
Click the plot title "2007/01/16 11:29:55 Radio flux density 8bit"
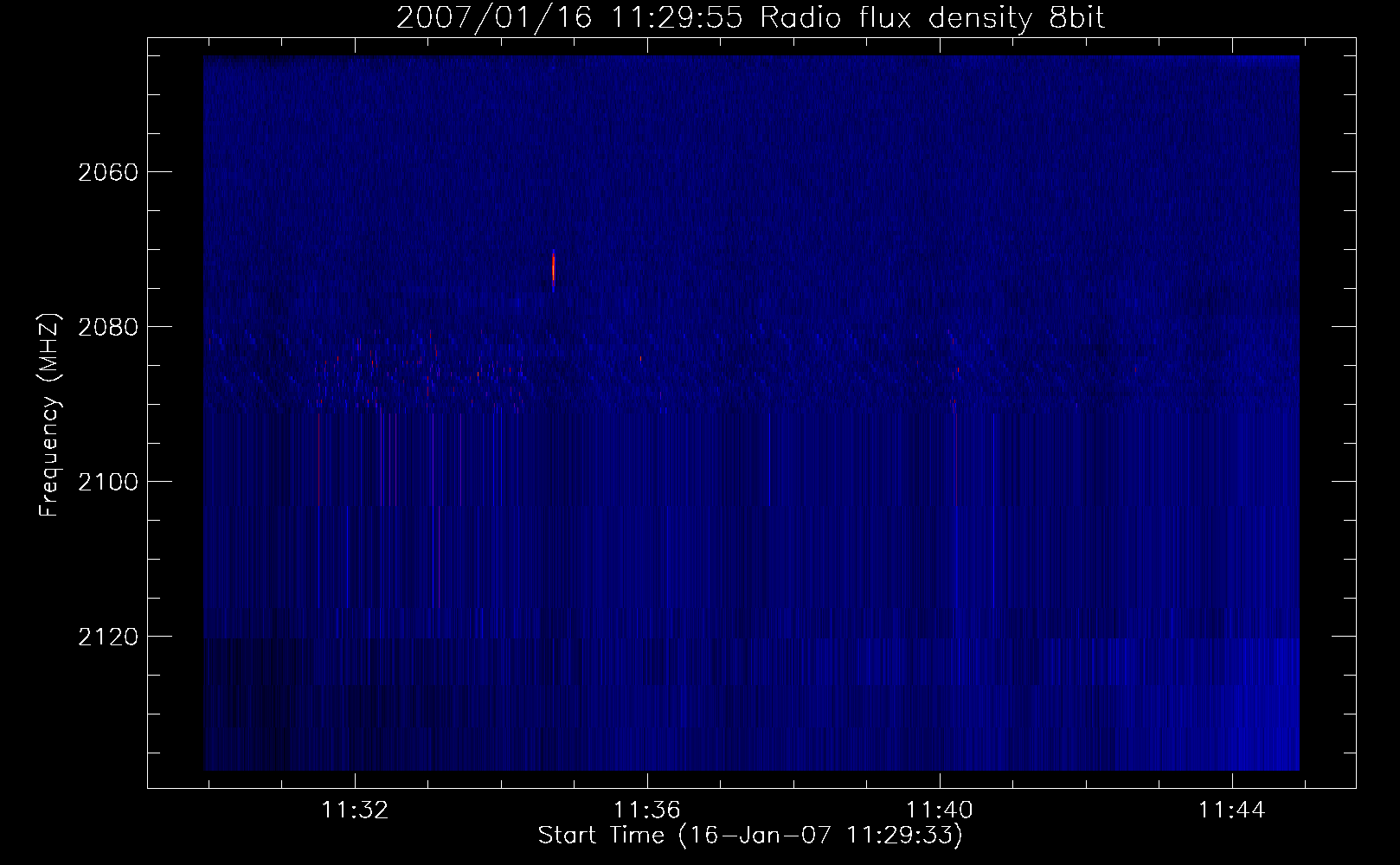point(750,17)
